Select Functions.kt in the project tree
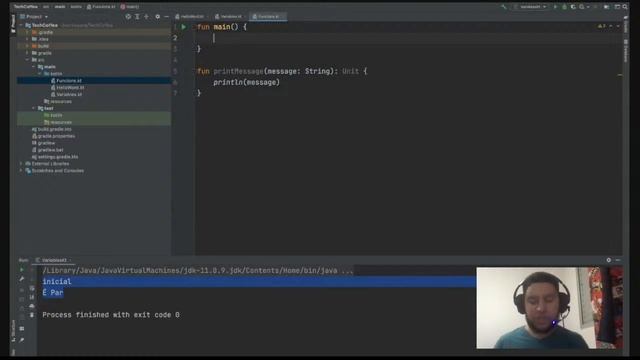The image size is (640, 360). coord(69,81)
